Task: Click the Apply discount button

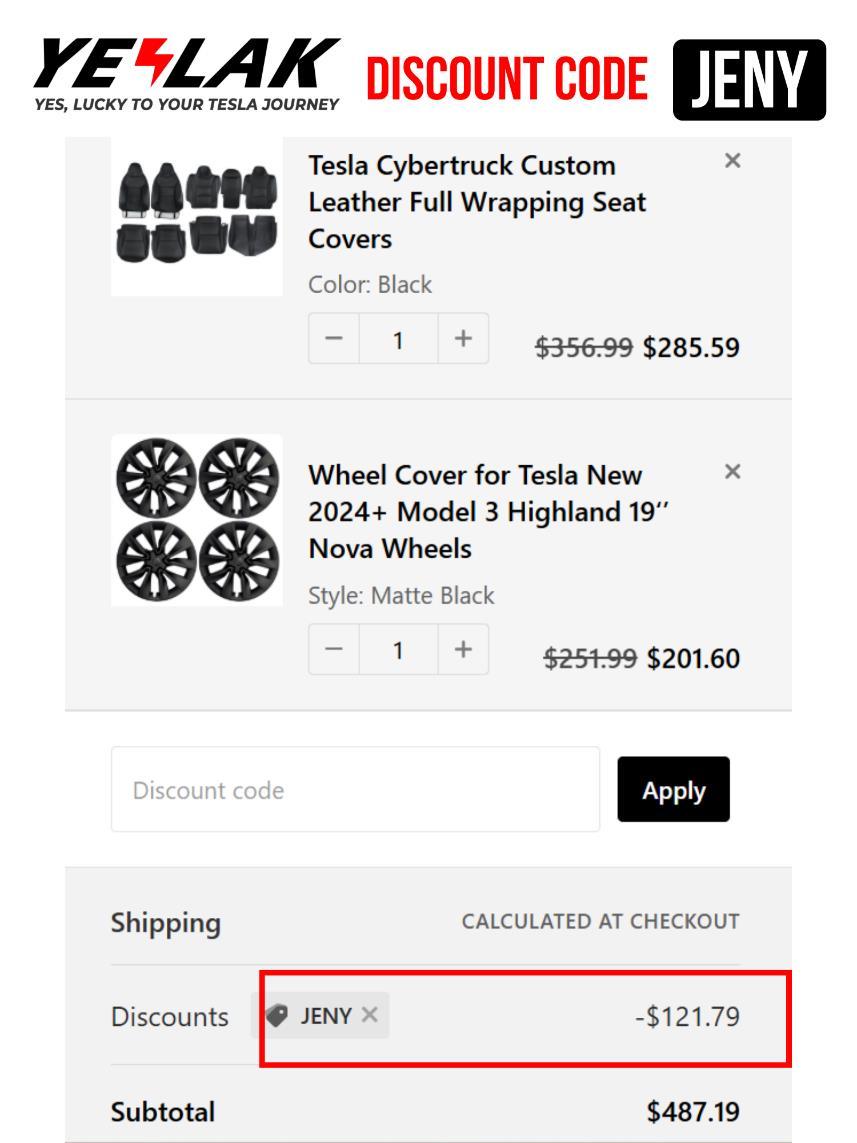Action: pos(673,790)
